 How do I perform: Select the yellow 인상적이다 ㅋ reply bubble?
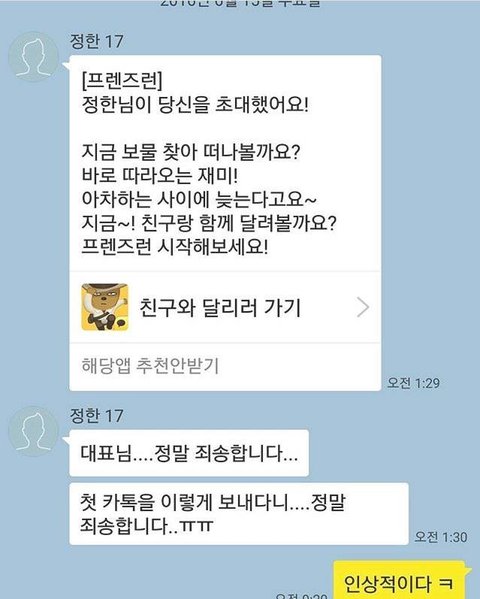pos(399,581)
